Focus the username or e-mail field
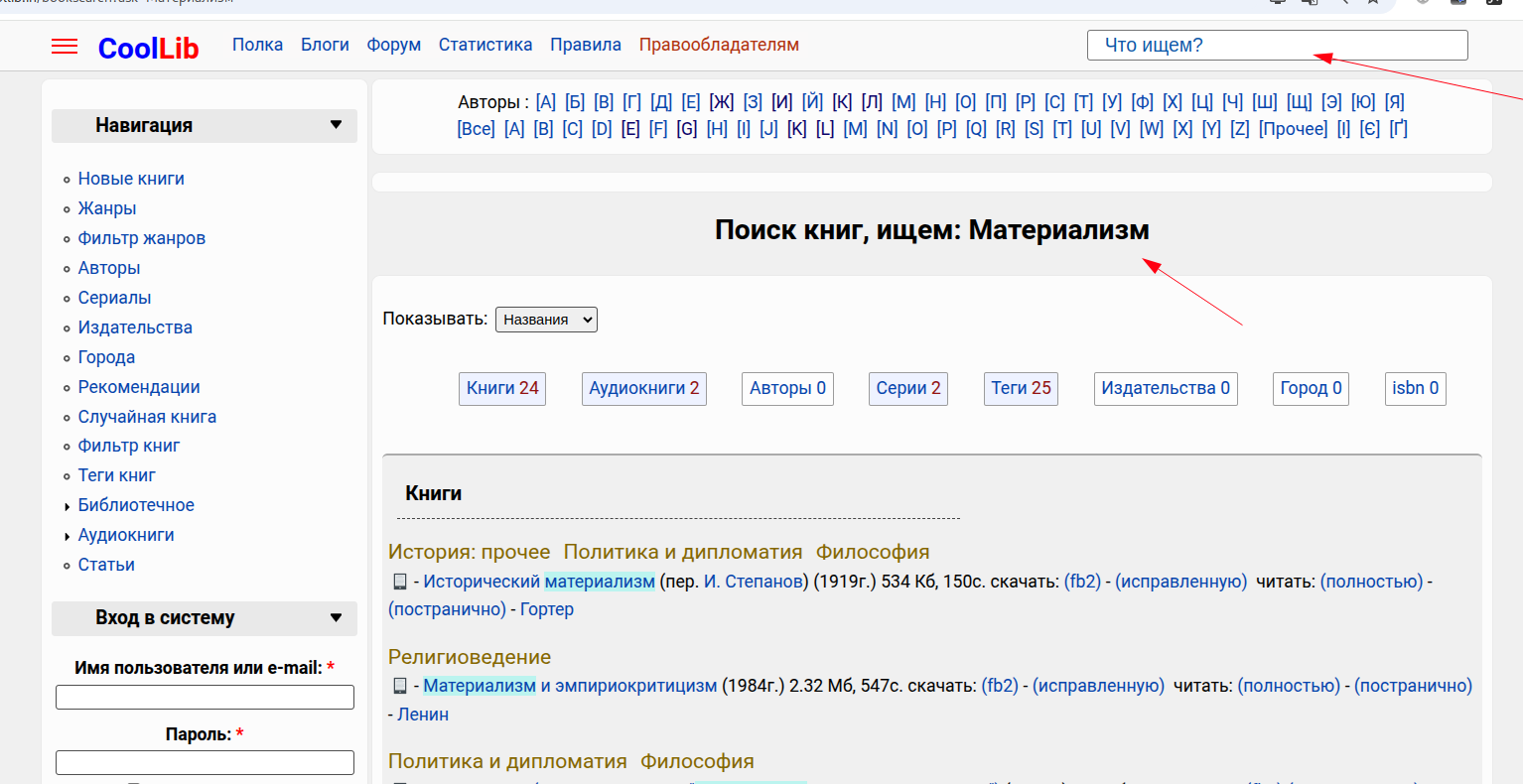The height and width of the screenshot is (784, 1523). [x=205, y=698]
